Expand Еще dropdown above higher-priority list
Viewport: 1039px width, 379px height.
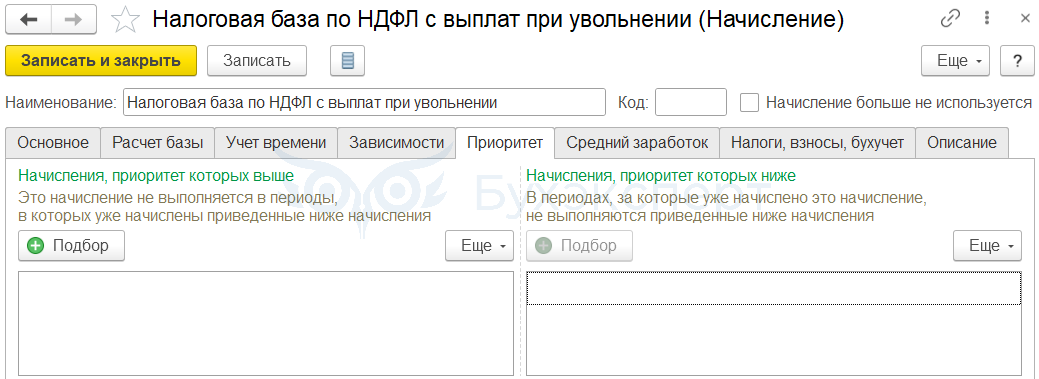(x=480, y=246)
